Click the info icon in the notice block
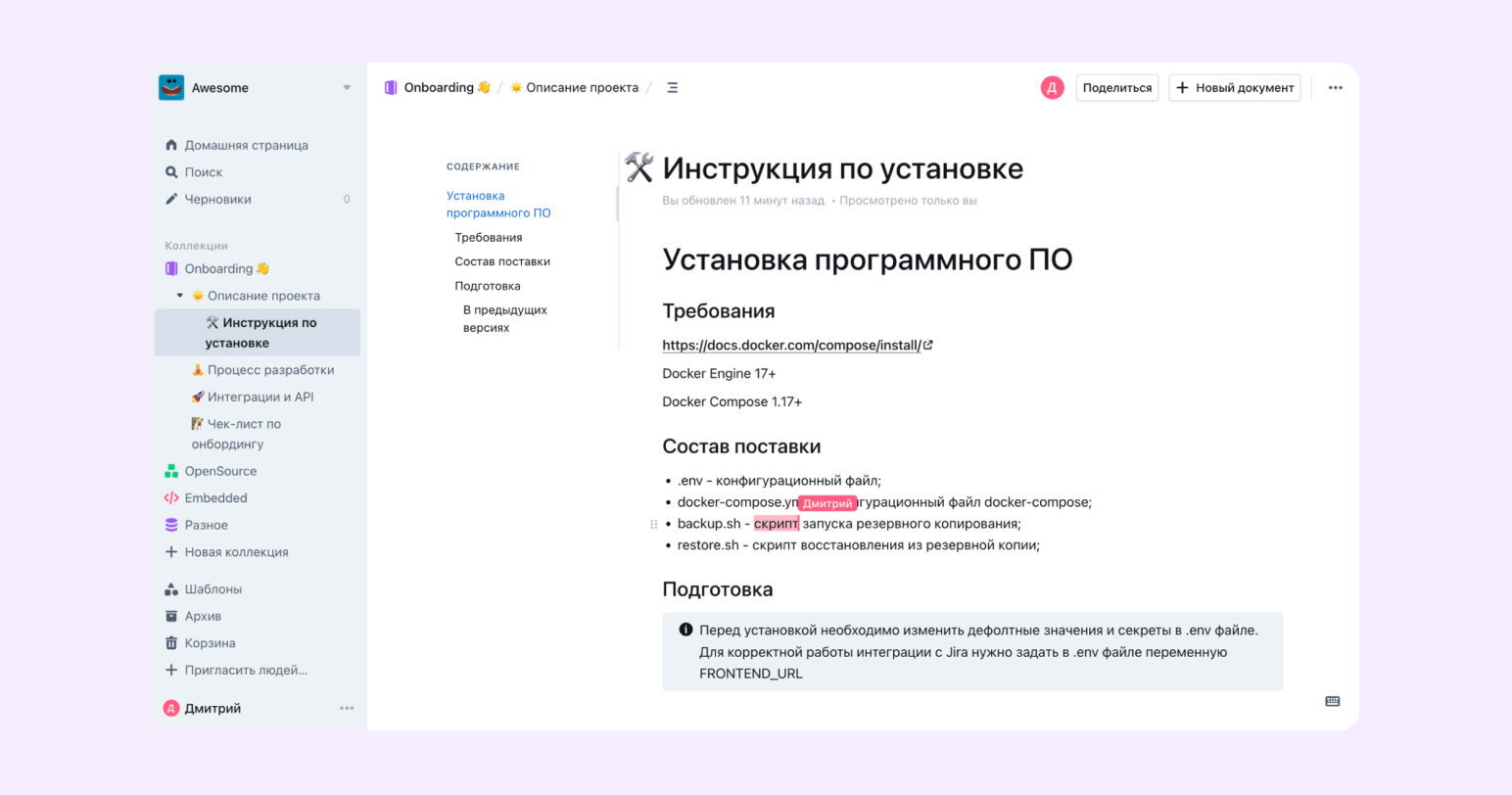1512x795 pixels. pos(685,630)
